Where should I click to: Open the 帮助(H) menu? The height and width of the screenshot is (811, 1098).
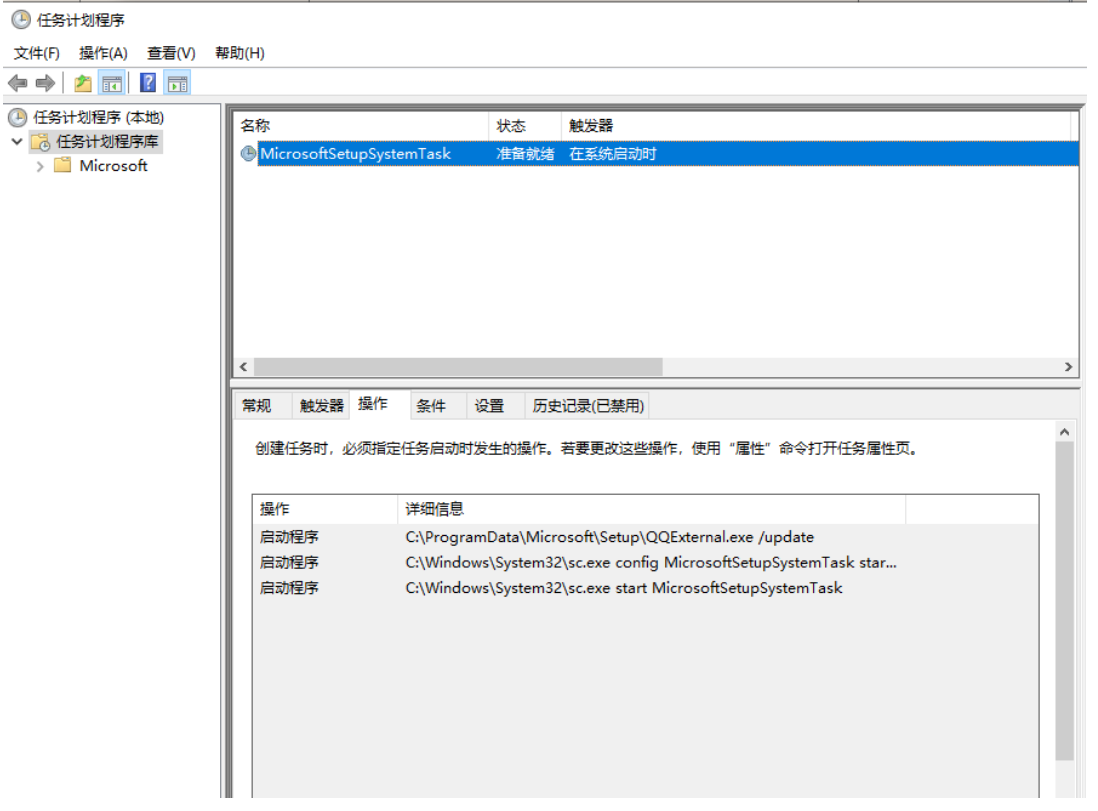[x=239, y=53]
